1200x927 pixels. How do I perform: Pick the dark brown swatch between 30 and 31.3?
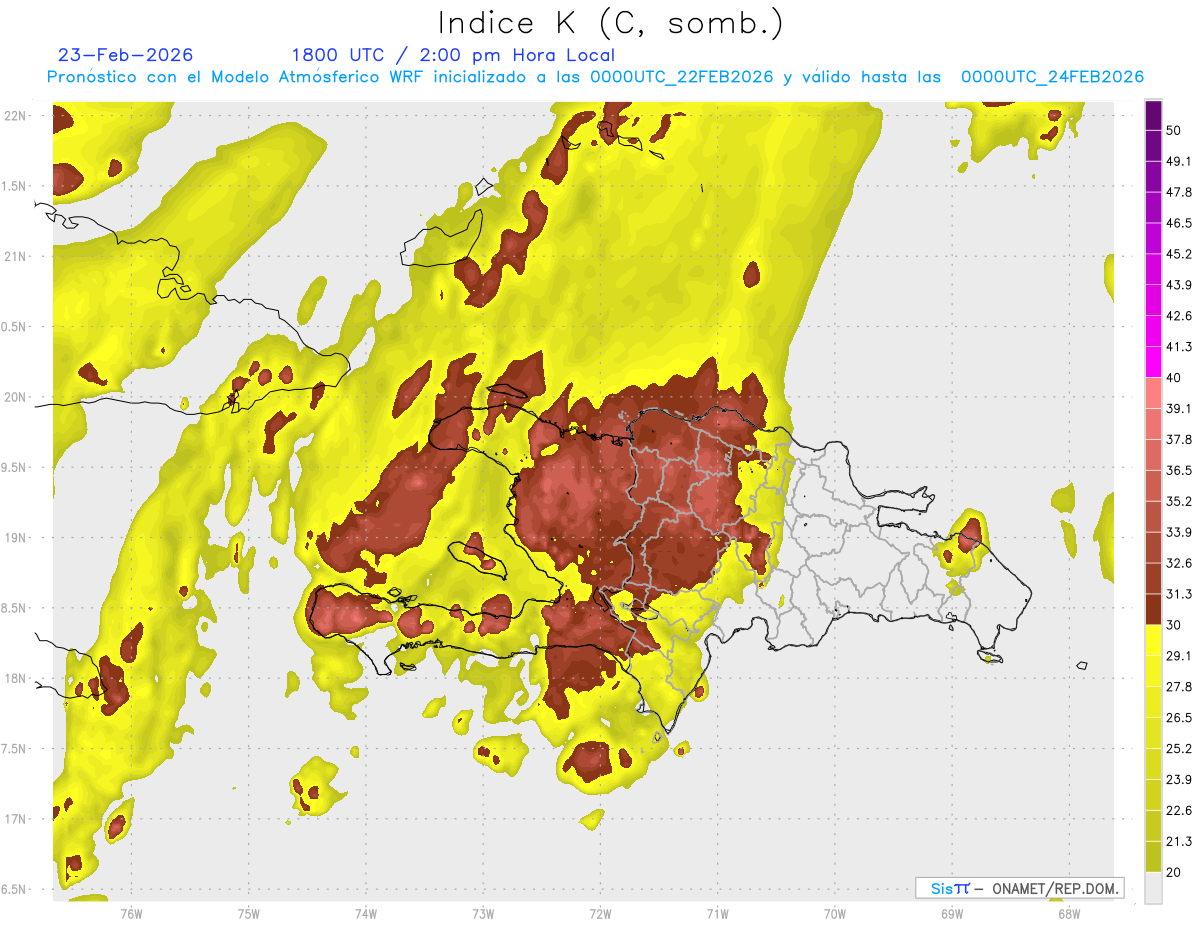click(1154, 609)
